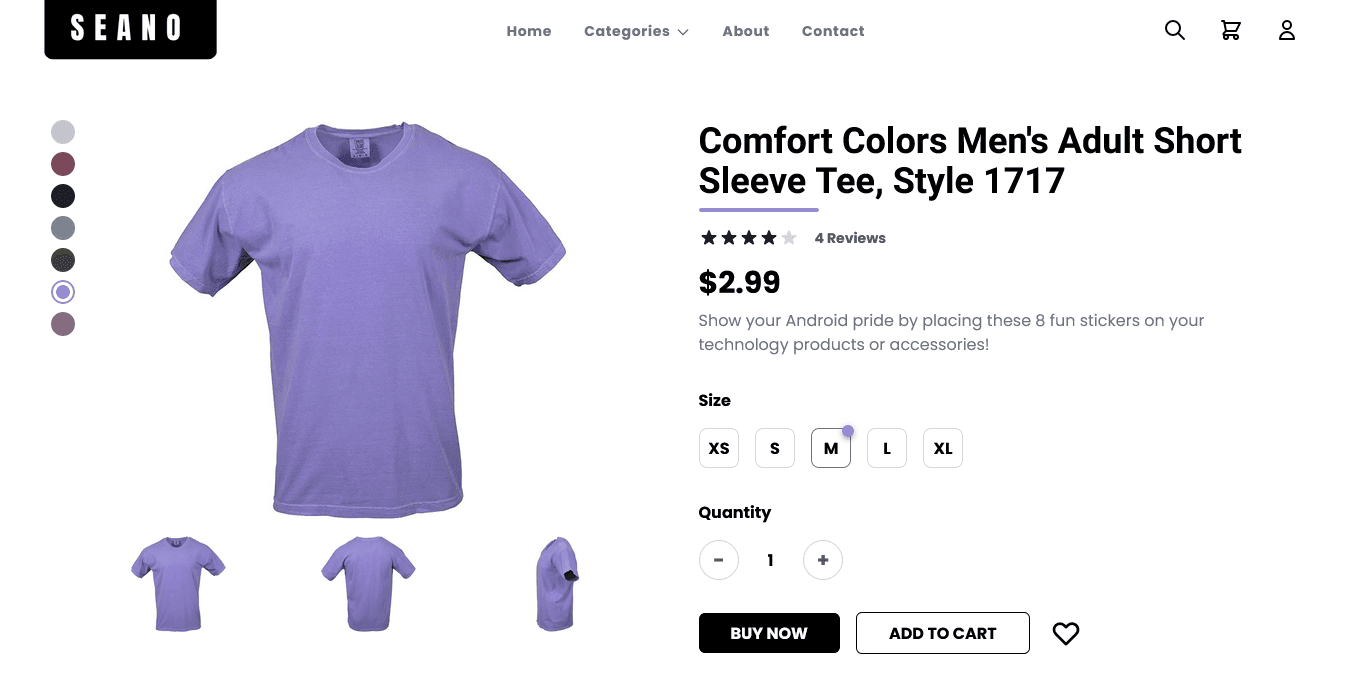Decrease quantity with minus button
1349x683 pixels.
click(x=719, y=560)
